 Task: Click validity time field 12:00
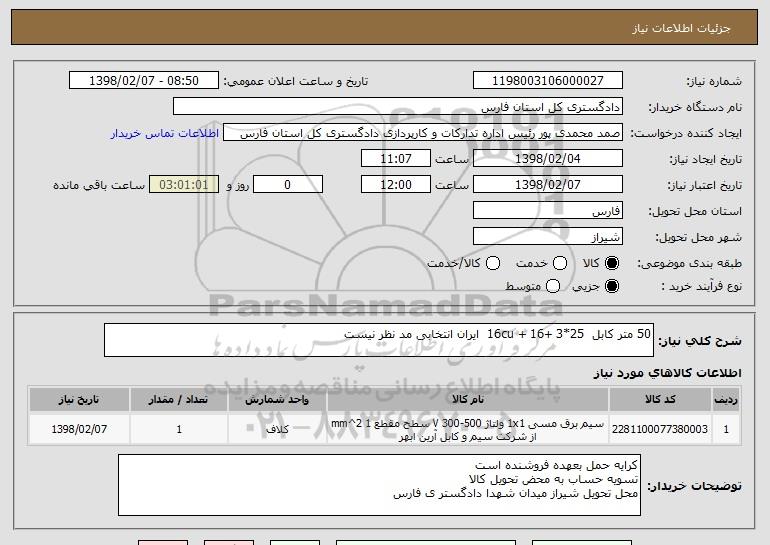pyautogui.click(x=396, y=185)
